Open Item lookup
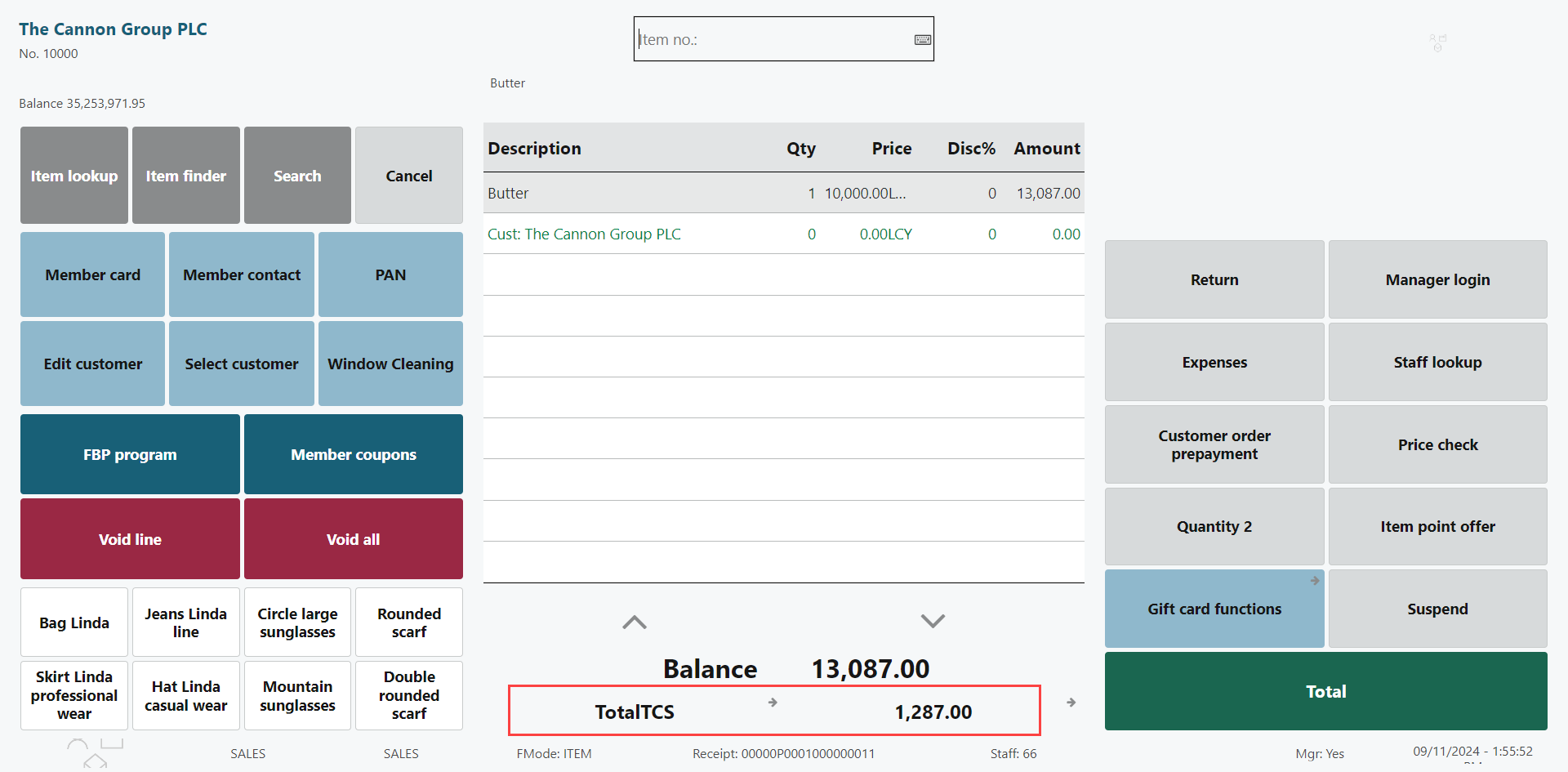This screenshot has width=1568, height=772. [74, 176]
